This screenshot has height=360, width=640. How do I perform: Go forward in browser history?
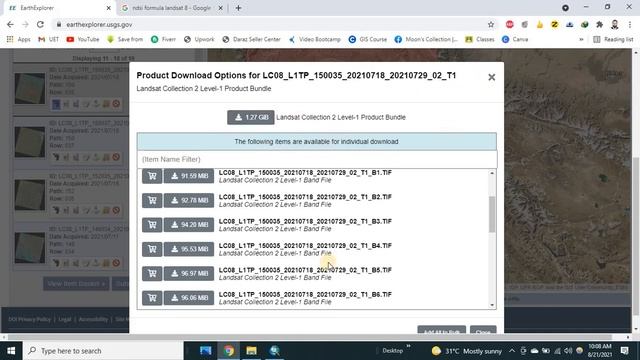[x=25, y=24]
